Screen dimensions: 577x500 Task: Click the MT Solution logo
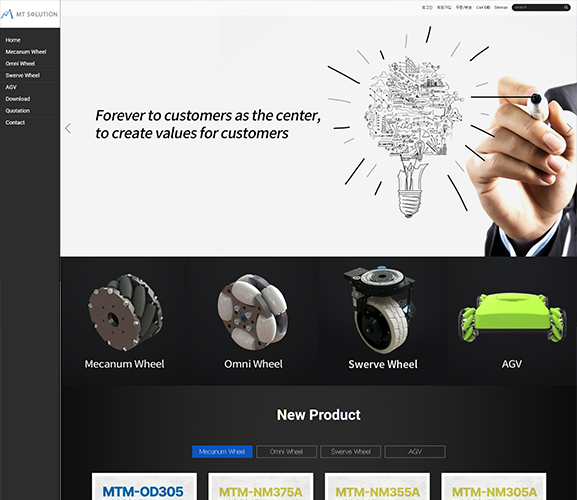click(29, 14)
